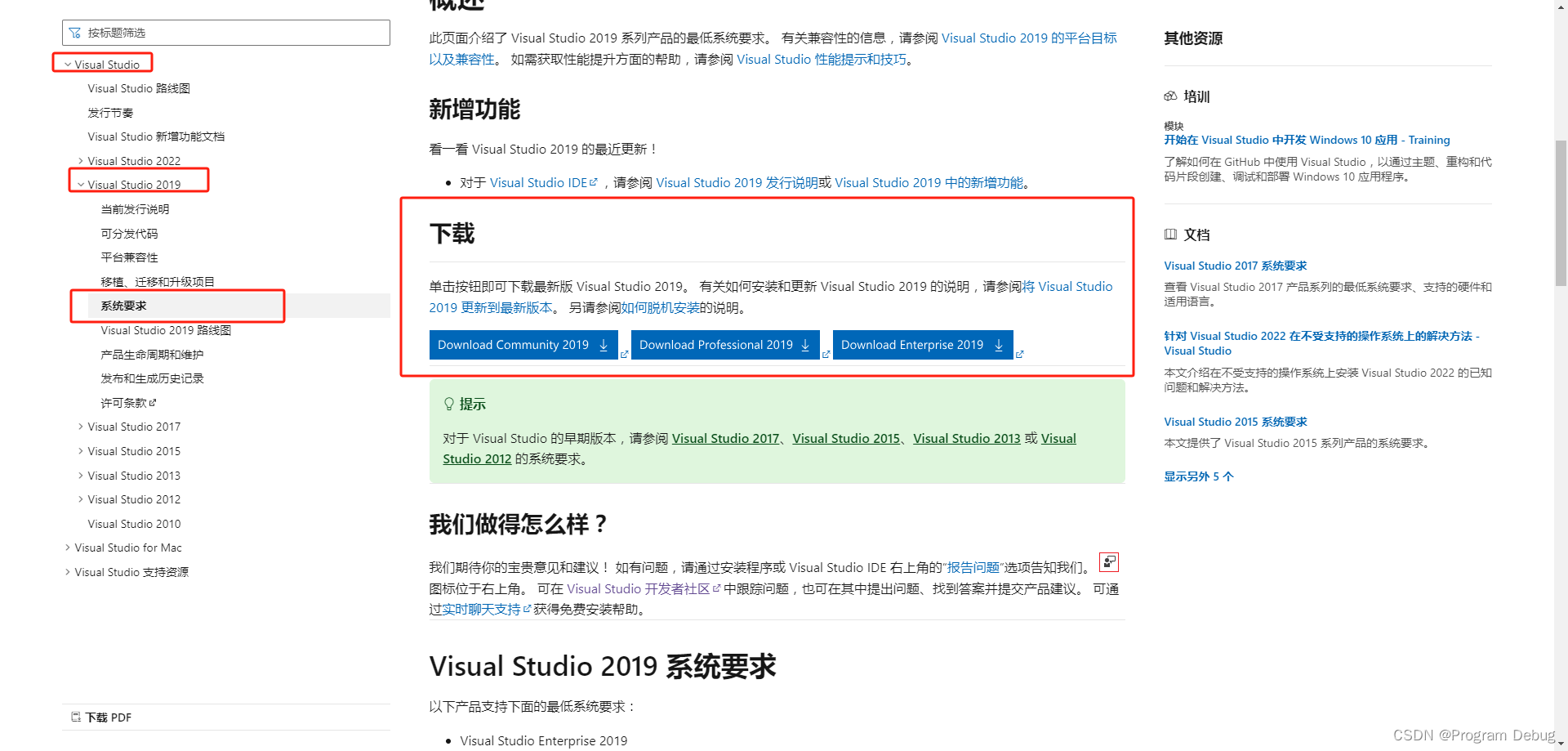The height and width of the screenshot is (751, 1568).
Task: Click the page vertical scrollbar thumb
Action: [1561, 212]
